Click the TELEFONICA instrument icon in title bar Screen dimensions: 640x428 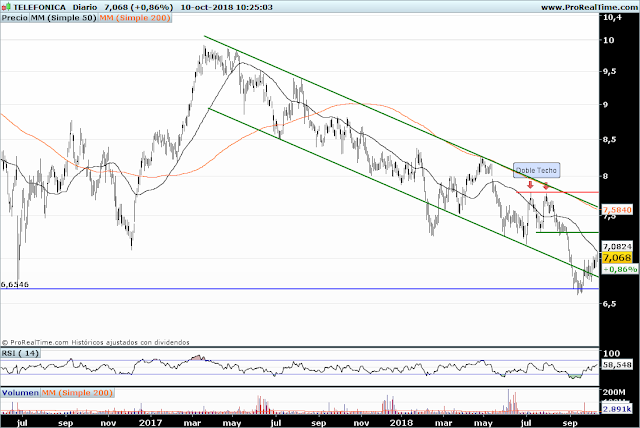pos(6,7)
